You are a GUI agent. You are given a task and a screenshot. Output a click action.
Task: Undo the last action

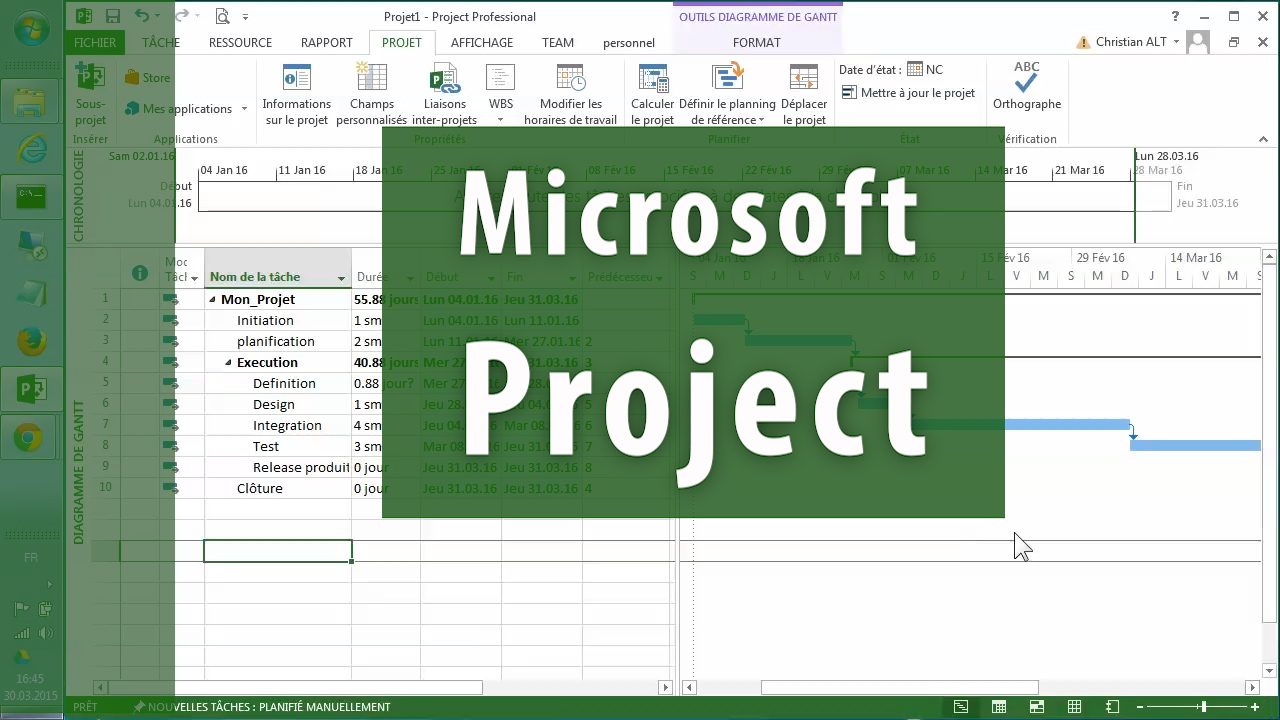(141, 16)
